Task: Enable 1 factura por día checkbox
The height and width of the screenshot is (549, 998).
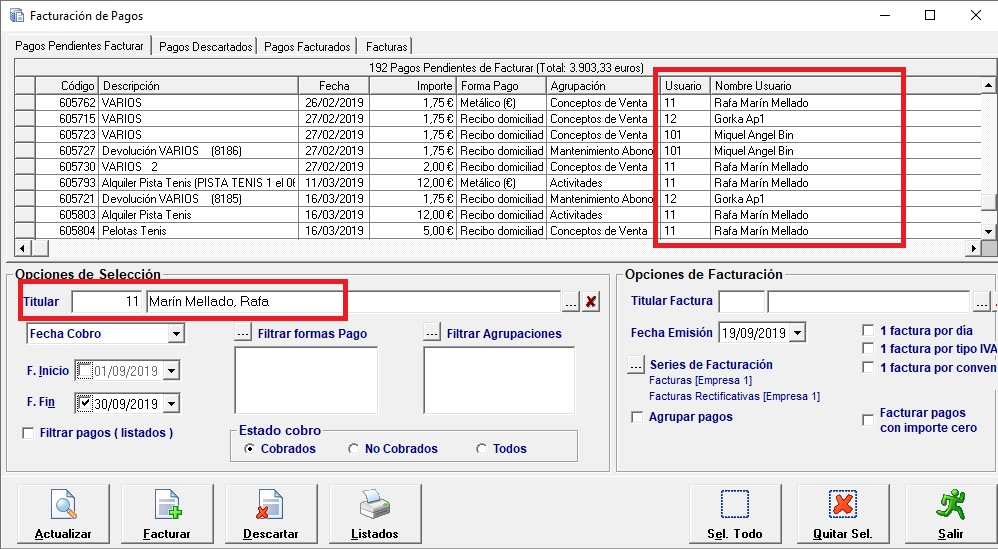Action: tap(868, 330)
